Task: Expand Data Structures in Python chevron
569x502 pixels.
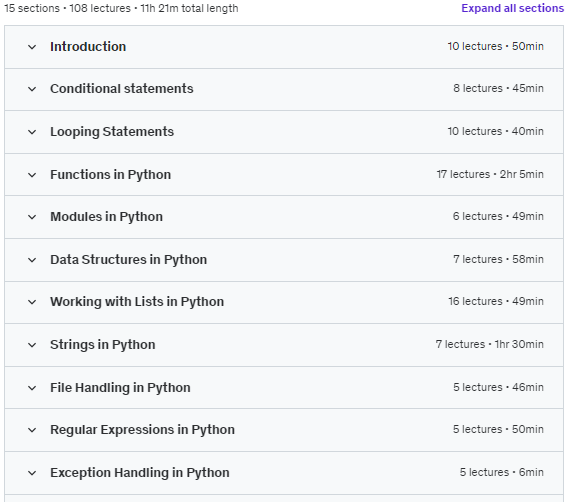Action: [32, 260]
